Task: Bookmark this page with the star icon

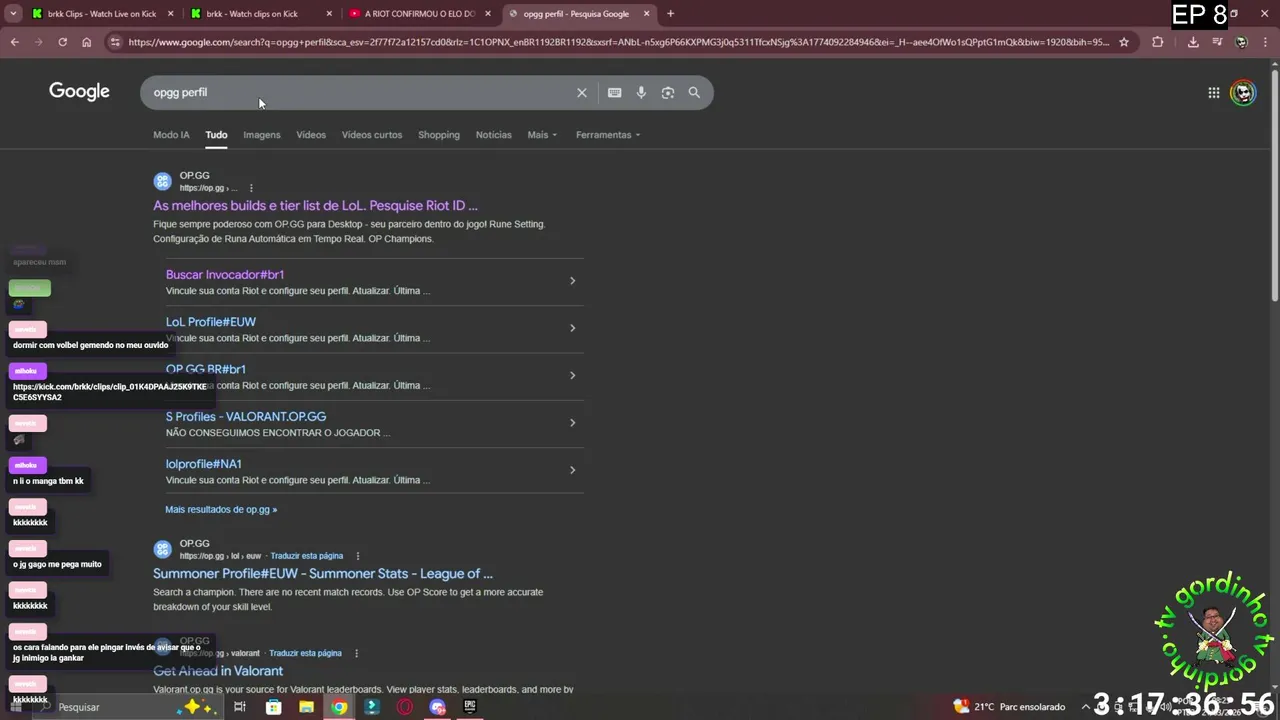Action: click(x=1124, y=42)
